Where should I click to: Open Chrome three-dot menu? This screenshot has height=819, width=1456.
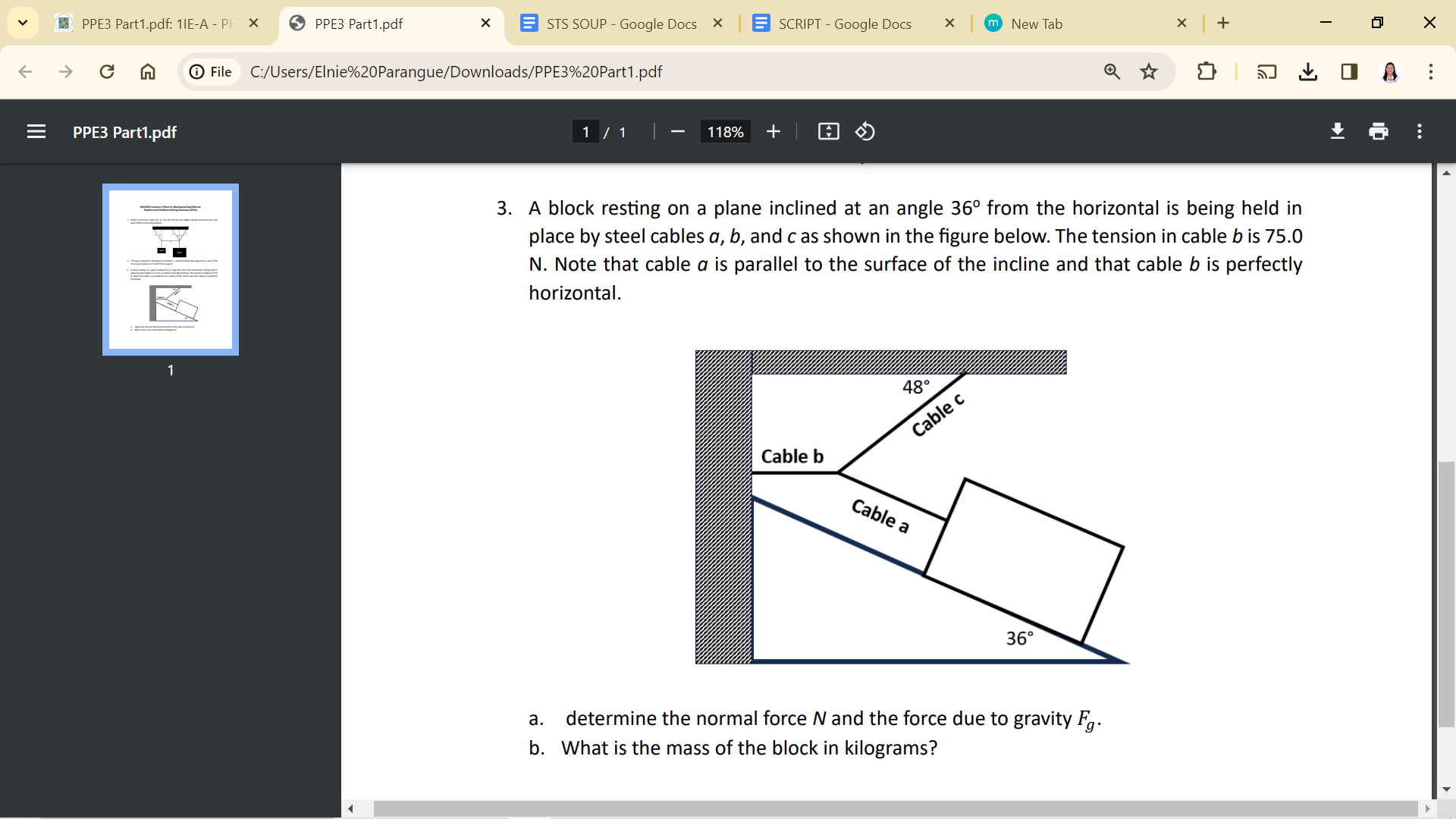[x=1431, y=71]
